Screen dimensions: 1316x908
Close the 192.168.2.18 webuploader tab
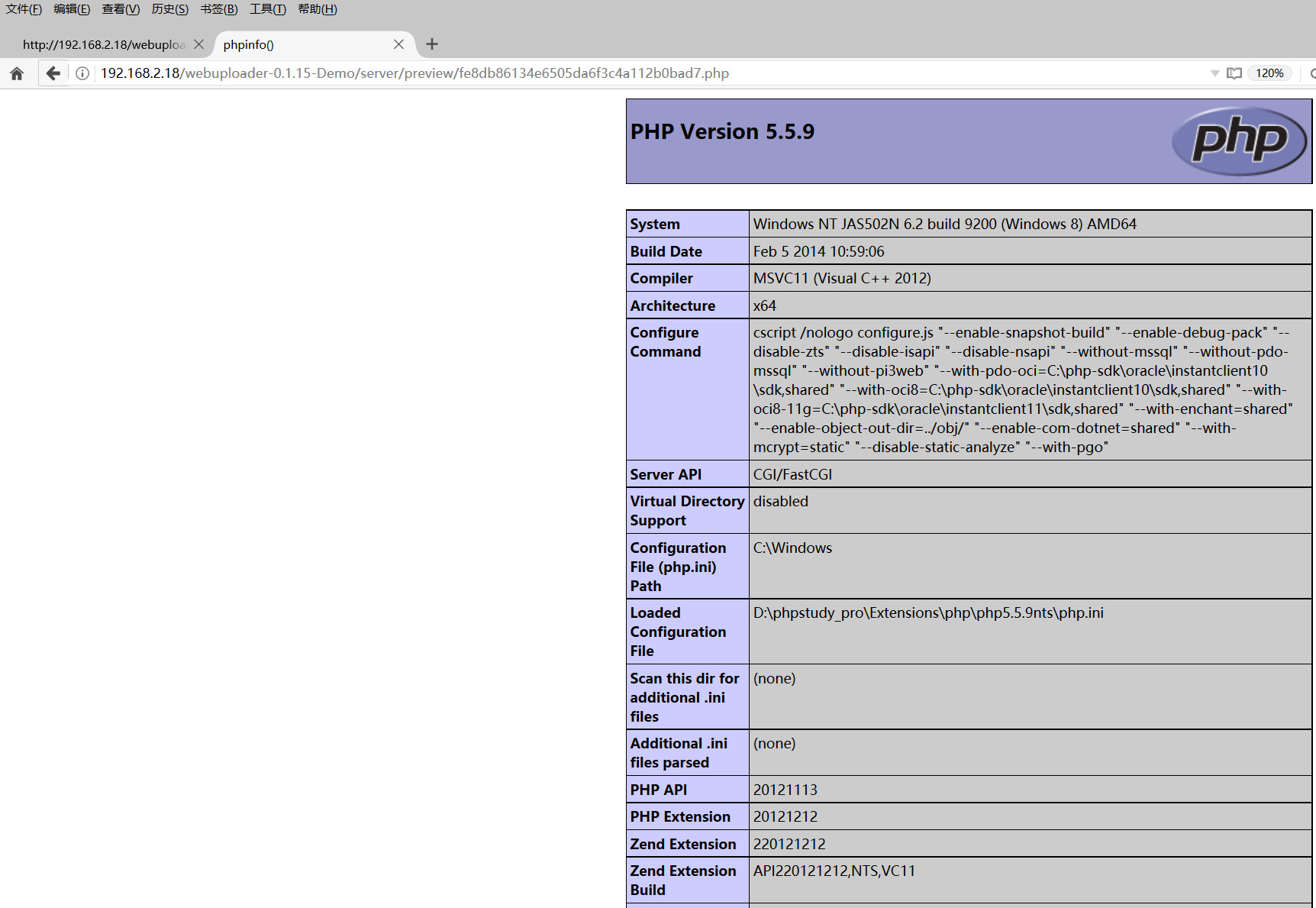(x=198, y=44)
